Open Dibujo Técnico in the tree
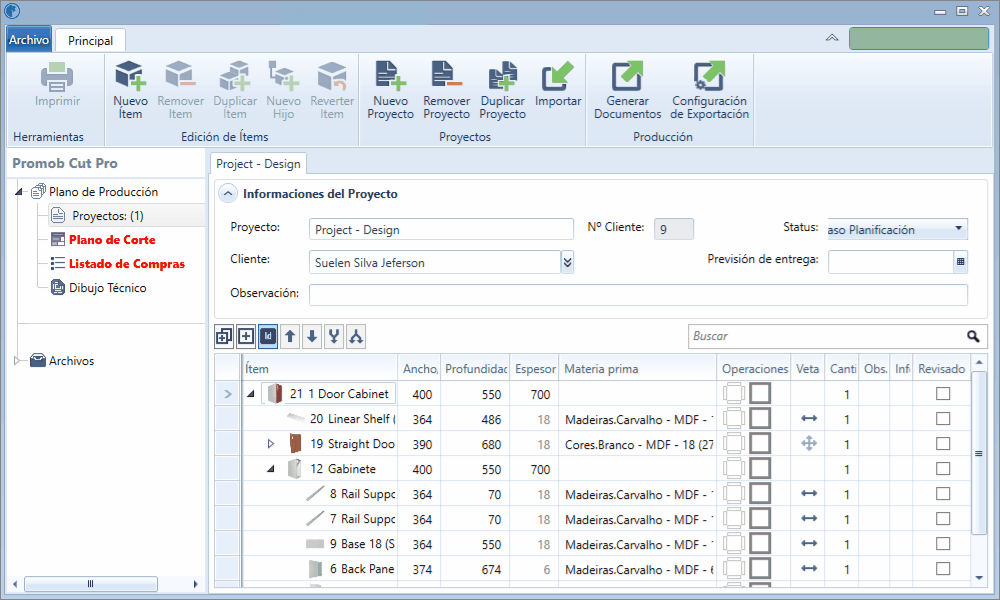The height and width of the screenshot is (600, 1000). [x=108, y=288]
